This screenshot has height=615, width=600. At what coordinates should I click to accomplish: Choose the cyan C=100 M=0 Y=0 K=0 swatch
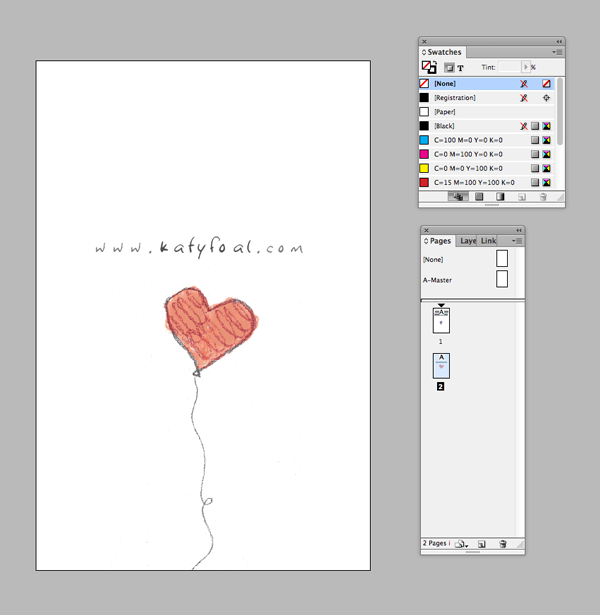click(x=486, y=140)
